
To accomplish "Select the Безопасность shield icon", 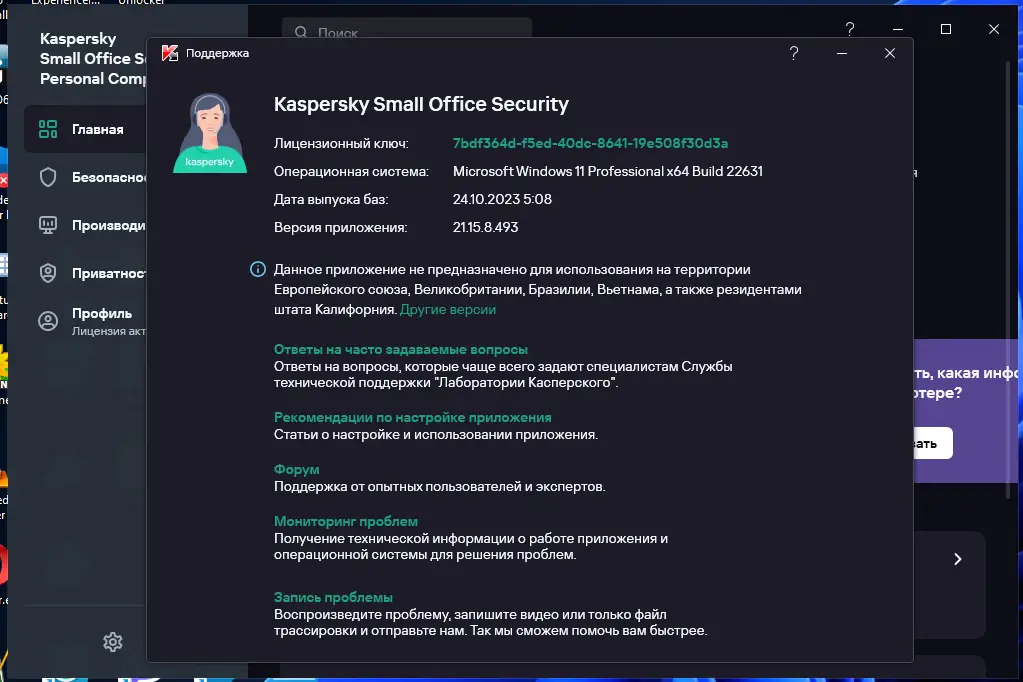I will 47,176.
